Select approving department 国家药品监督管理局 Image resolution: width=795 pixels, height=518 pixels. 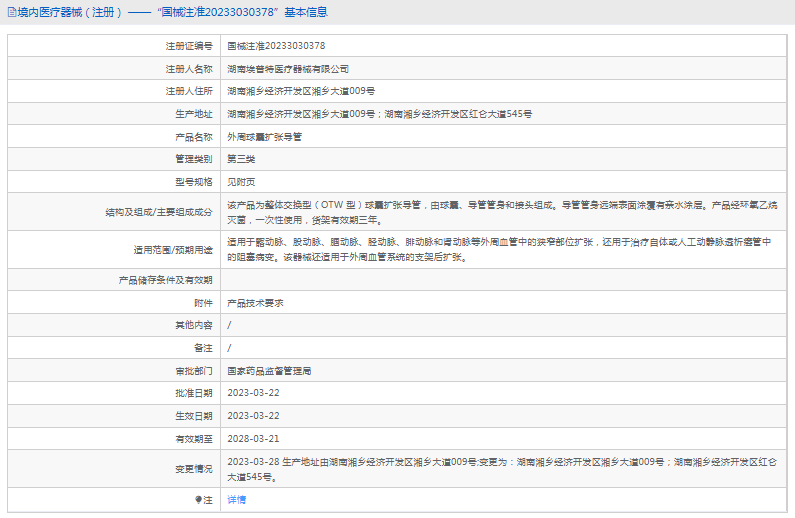pos(269,371)
